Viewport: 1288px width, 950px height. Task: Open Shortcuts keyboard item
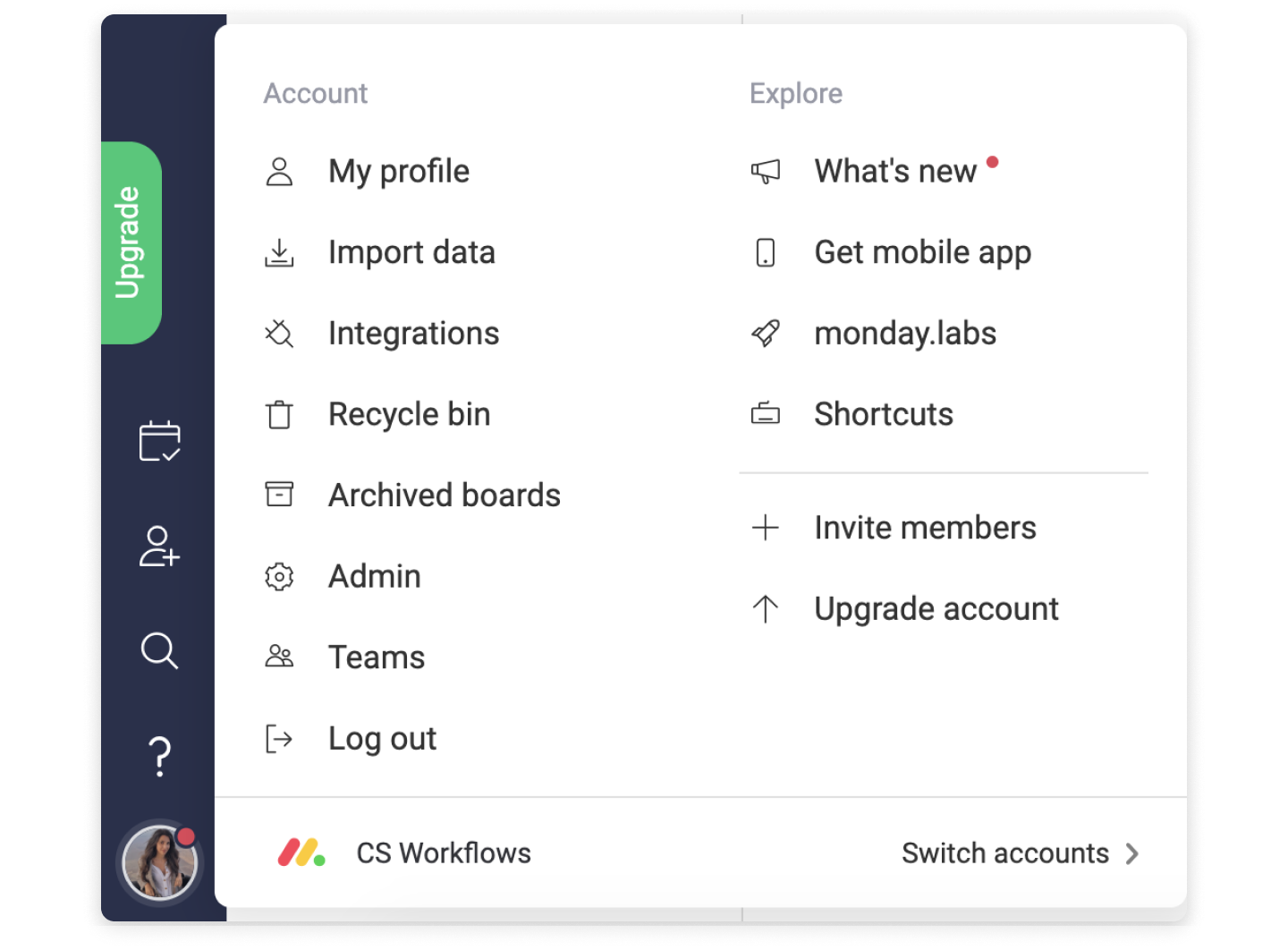tap(884, 414)
